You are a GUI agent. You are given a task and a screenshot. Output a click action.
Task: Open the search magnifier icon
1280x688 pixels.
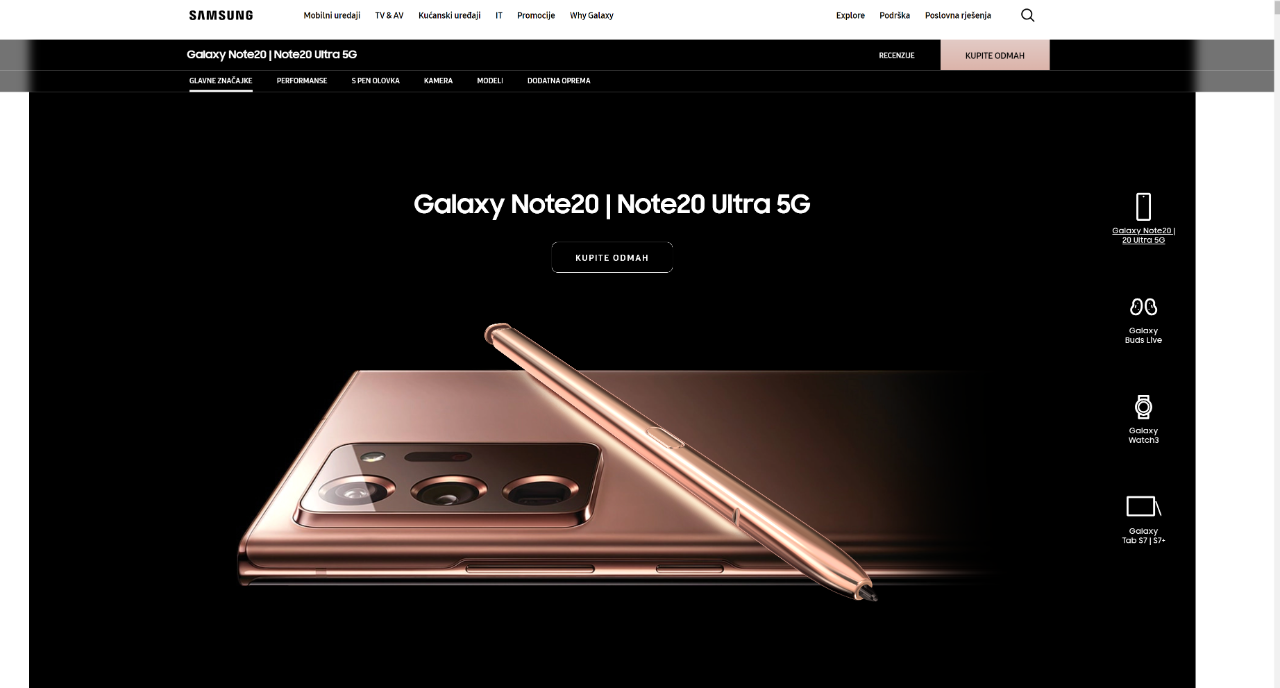pyautogui.click(x=1027, y=15)
